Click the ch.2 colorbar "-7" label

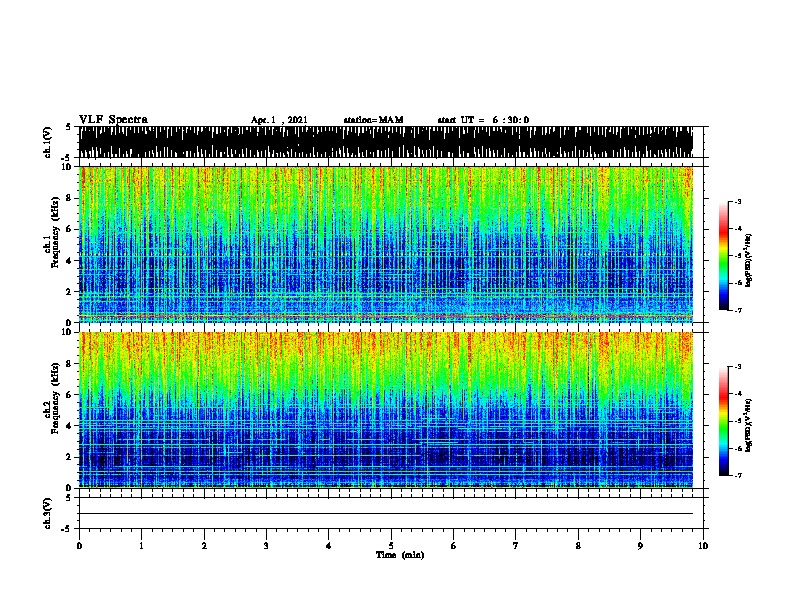737,475
